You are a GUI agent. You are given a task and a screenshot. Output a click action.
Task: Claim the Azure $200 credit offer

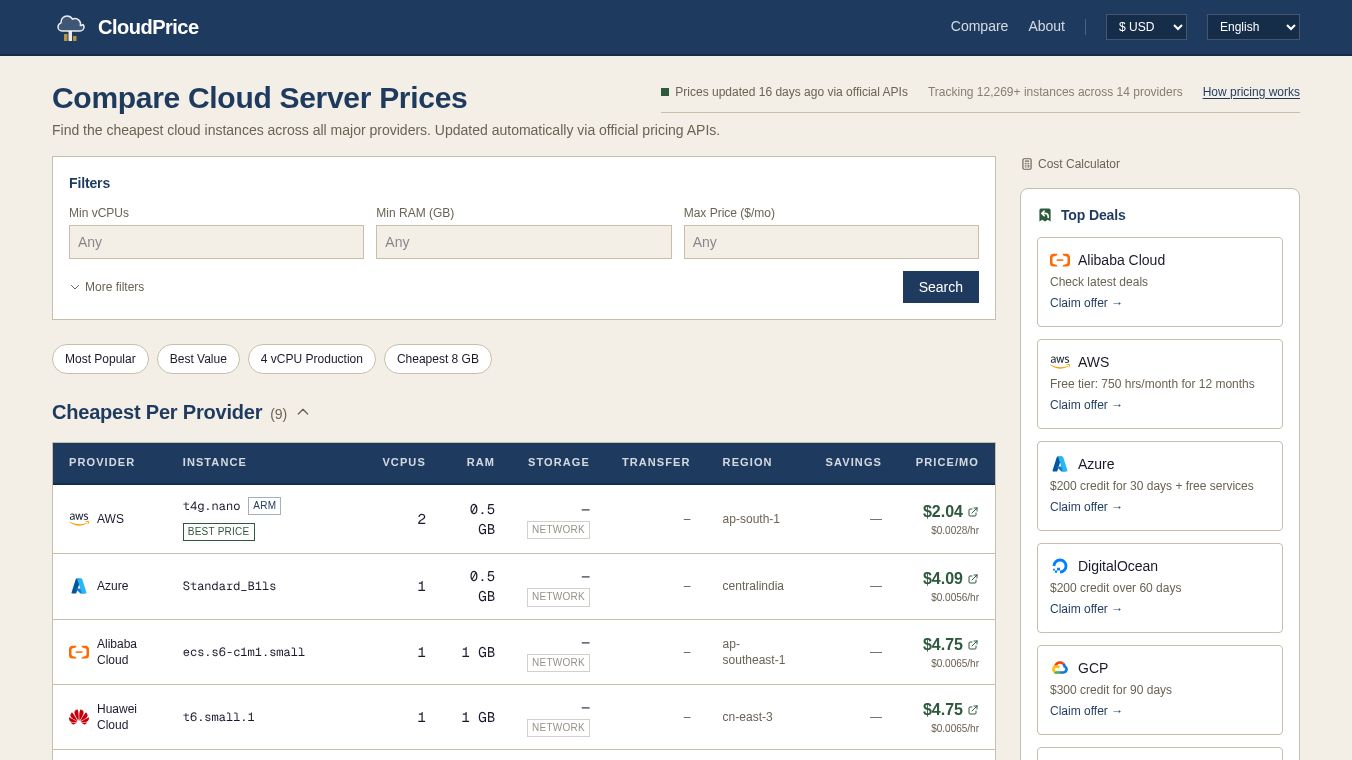[x=1086, y=507]
